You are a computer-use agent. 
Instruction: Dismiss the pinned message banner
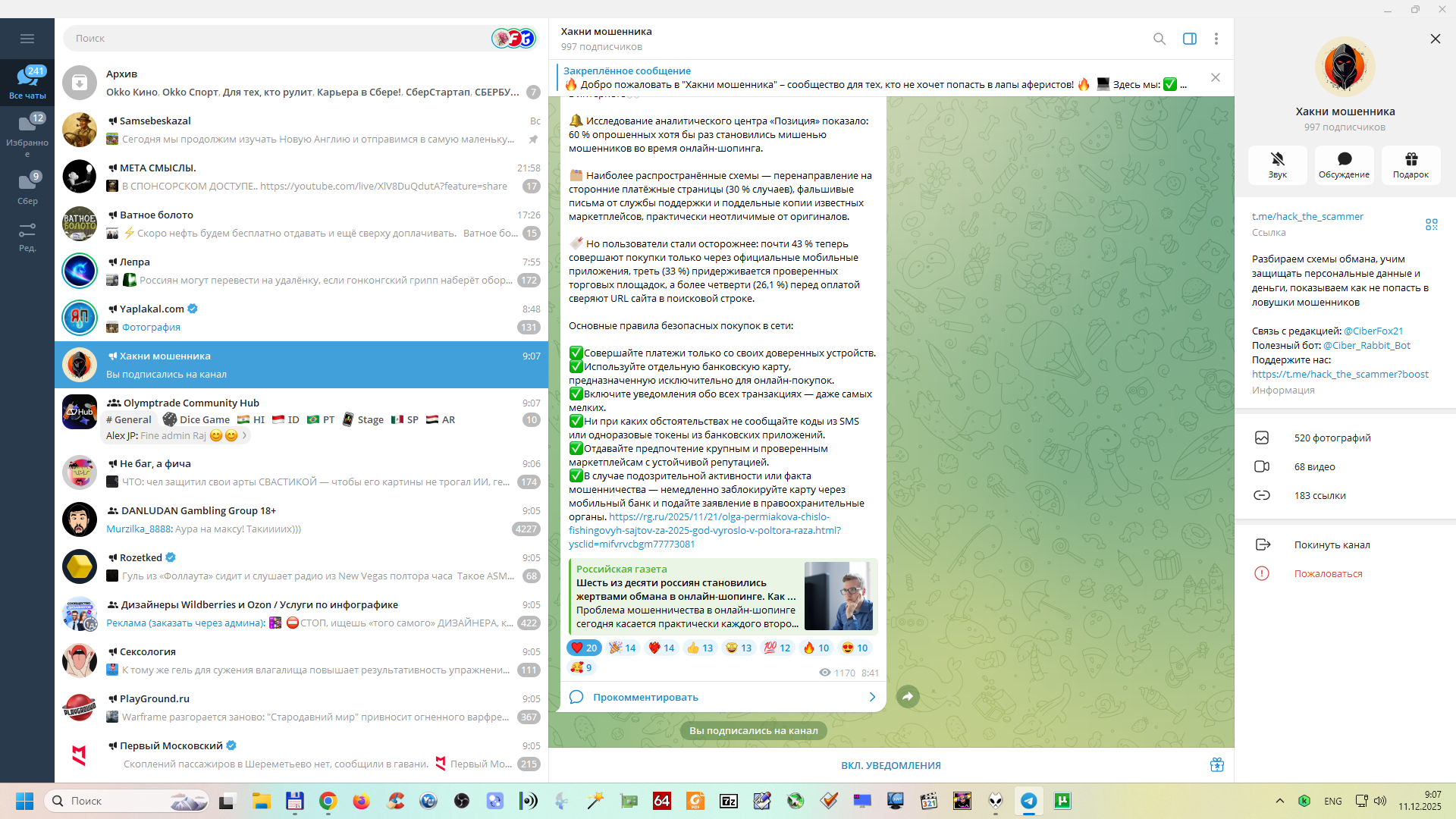pos(1215,77)
